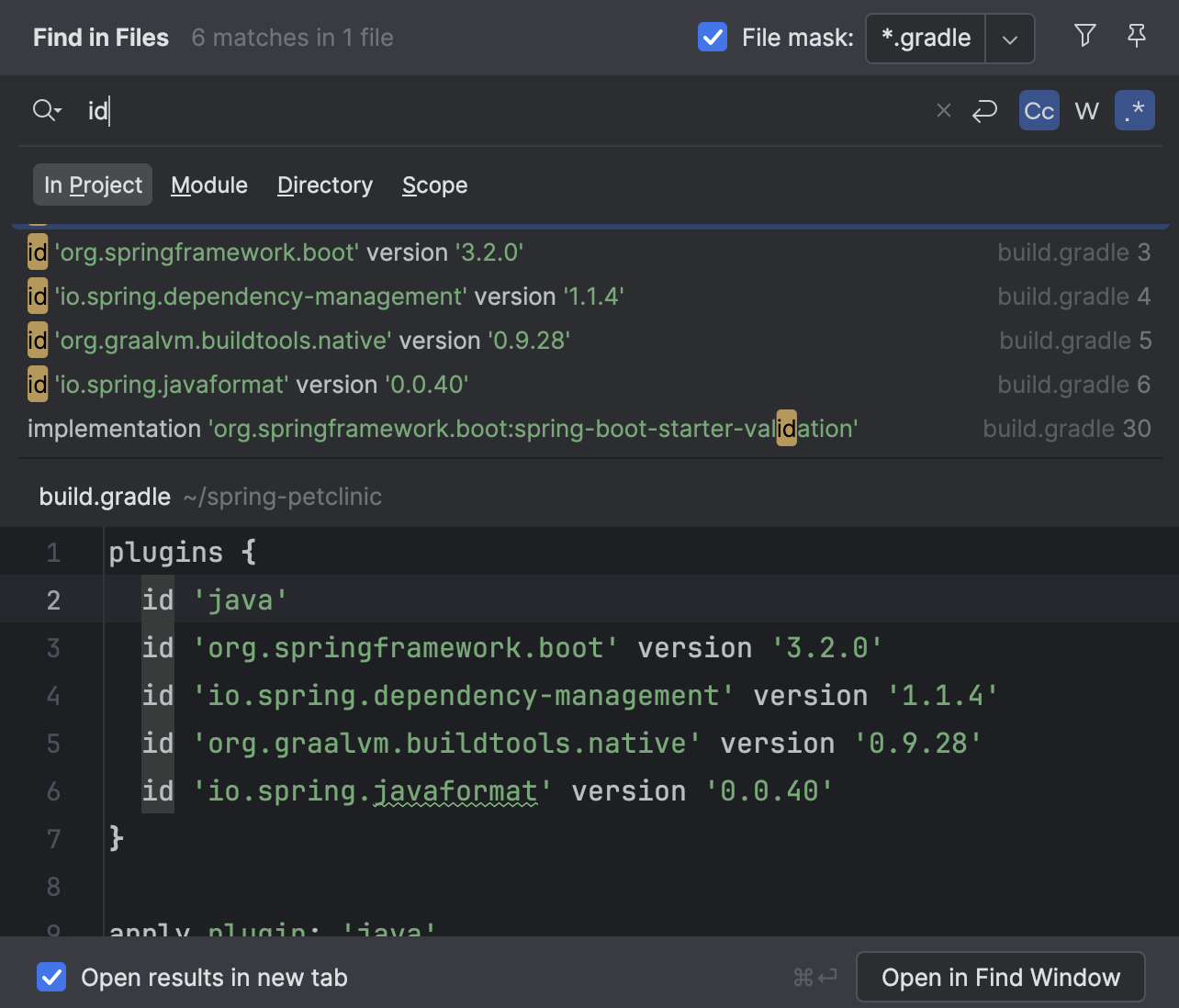Click Open in Find Window button
Viewport: 1179px width, 1008px height.
(1000, 978)
